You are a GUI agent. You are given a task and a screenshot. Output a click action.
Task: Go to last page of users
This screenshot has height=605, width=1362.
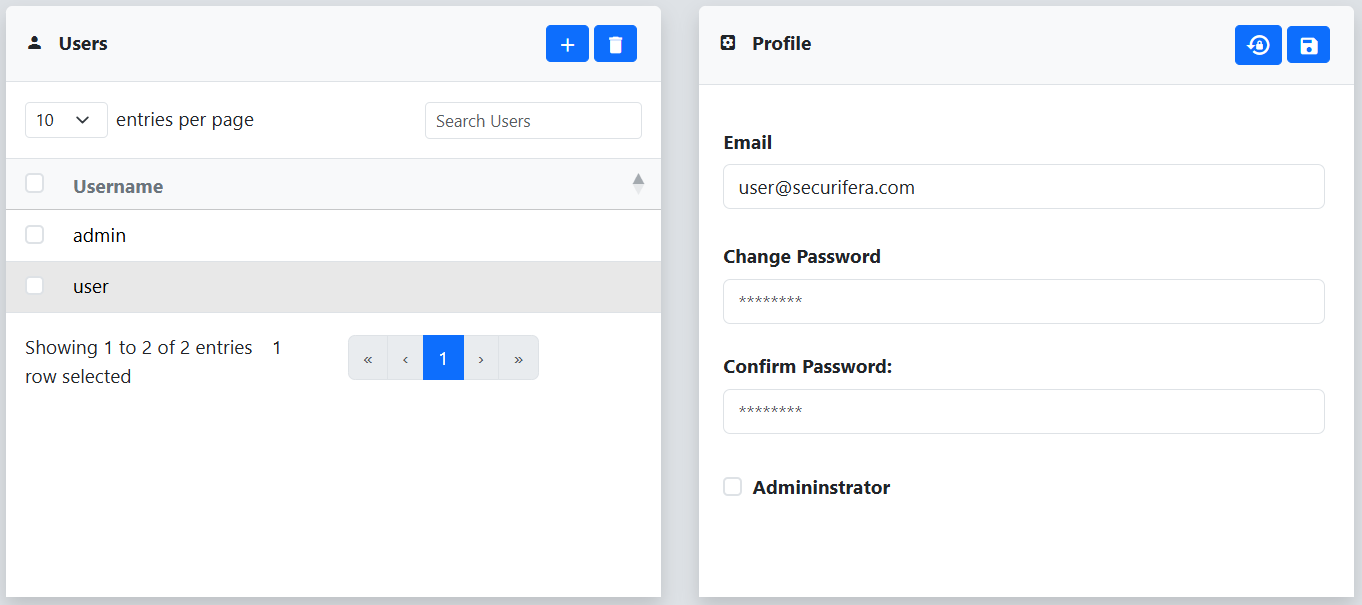pos(518,358)
